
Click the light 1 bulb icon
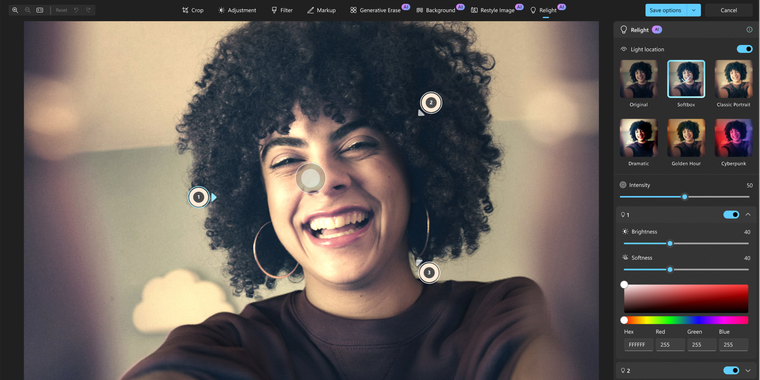pyautogui.click(x=623, y=215)
